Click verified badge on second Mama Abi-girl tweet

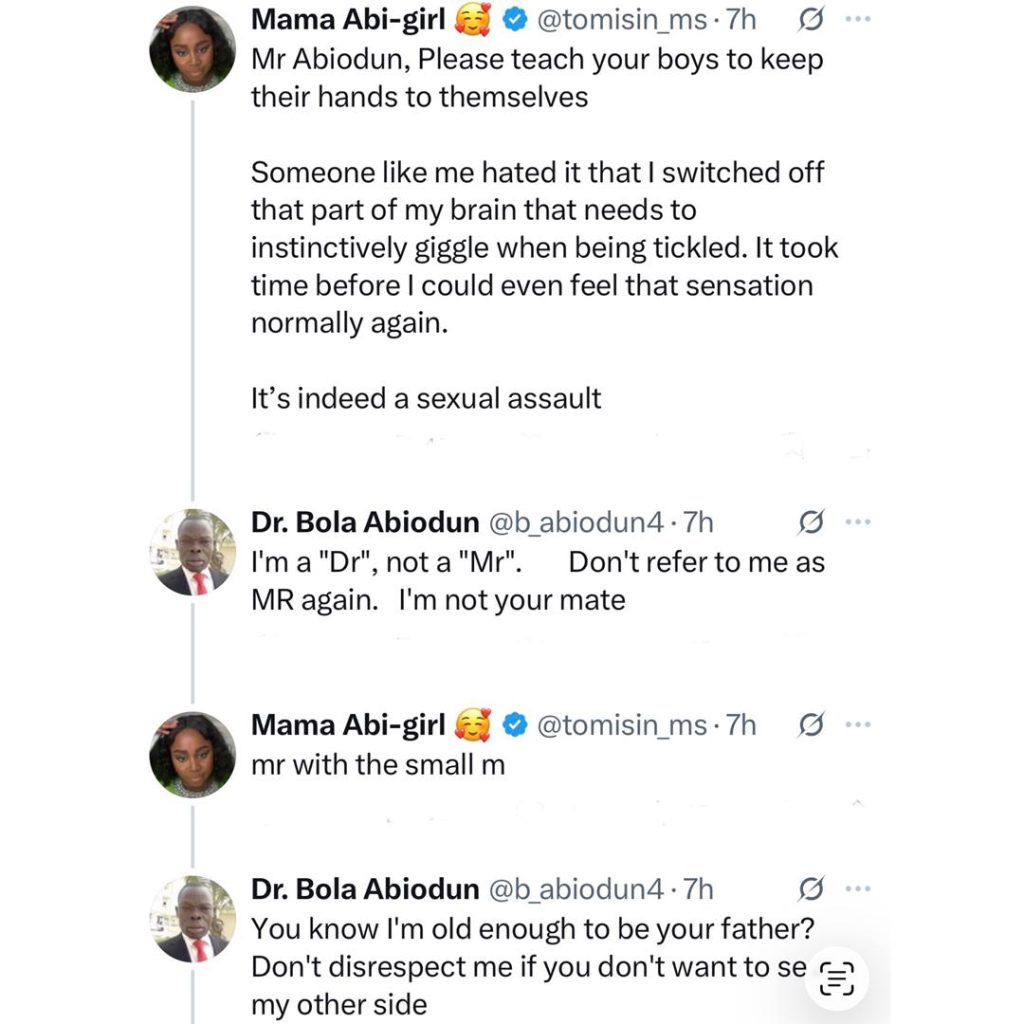coord(513,726)
